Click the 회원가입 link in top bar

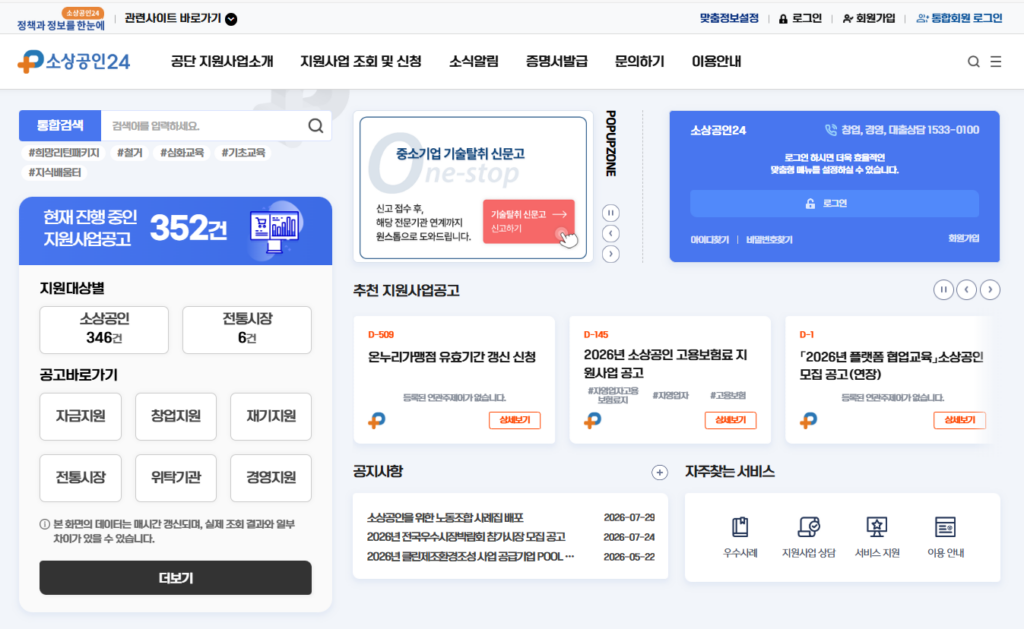pyautogui.click(x=869, y=18)
